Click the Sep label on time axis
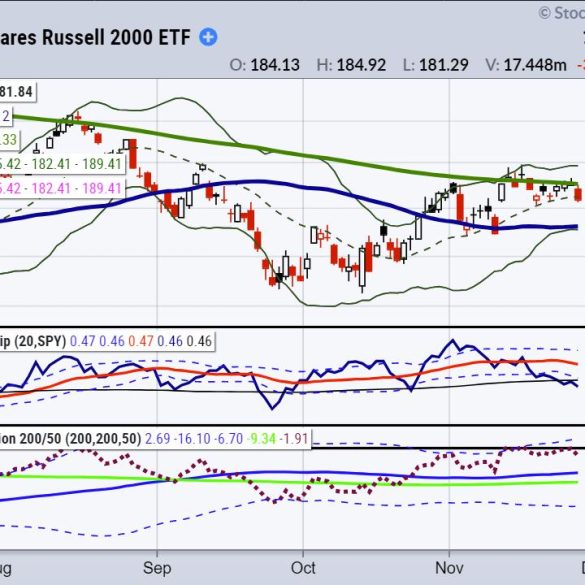The width and height of the screenshot is (585, 585). [x=157, y=568]
